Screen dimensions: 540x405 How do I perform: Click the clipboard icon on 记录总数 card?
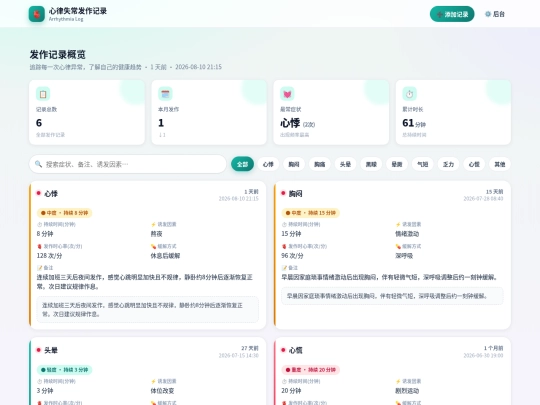click(43, 94)
